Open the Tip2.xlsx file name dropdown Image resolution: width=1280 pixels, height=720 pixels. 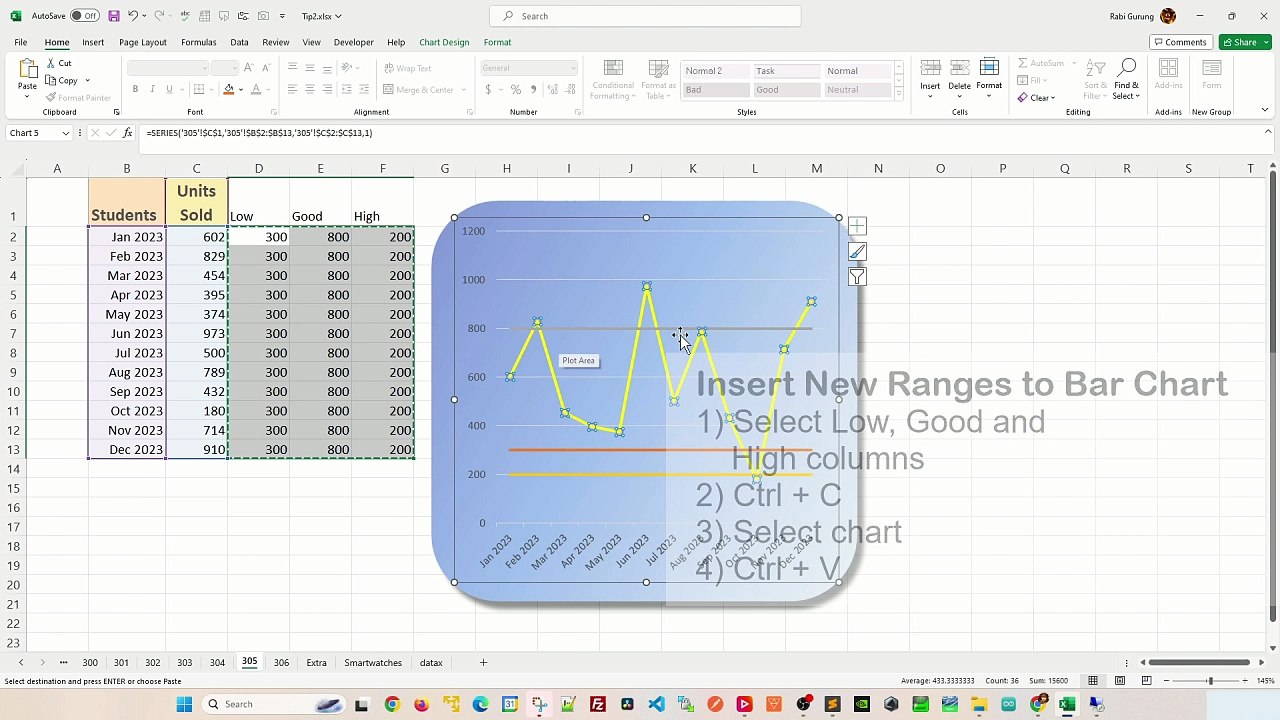click(x=338, y=16)
